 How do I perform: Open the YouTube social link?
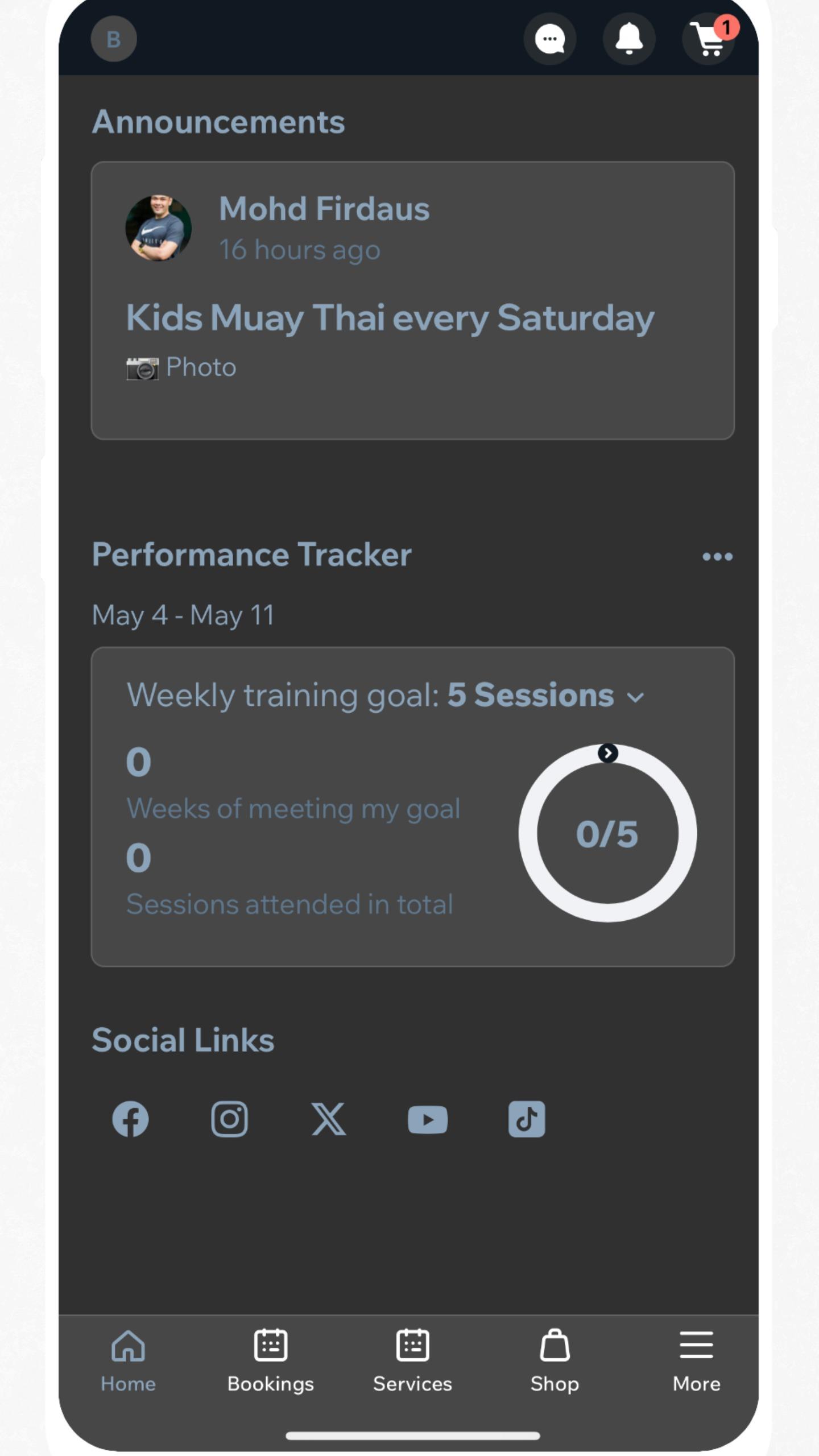tap(428, 1119)
